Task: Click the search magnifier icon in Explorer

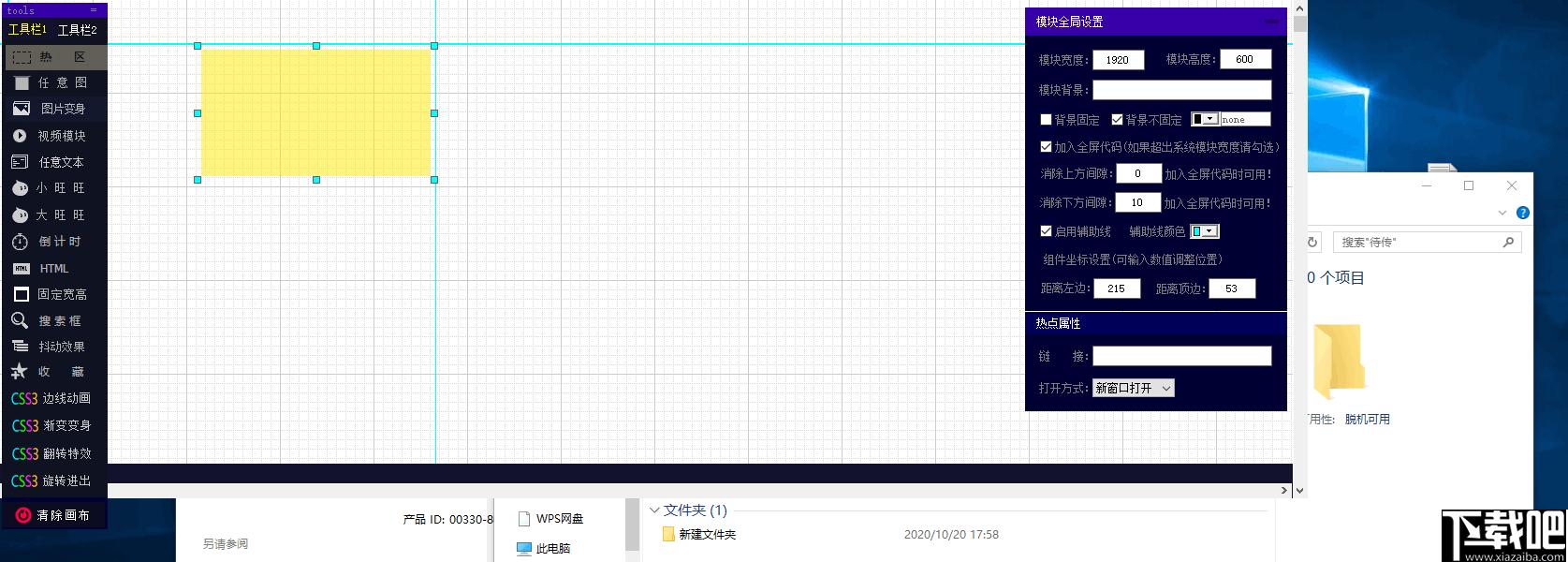Action: coord(1508,242)
